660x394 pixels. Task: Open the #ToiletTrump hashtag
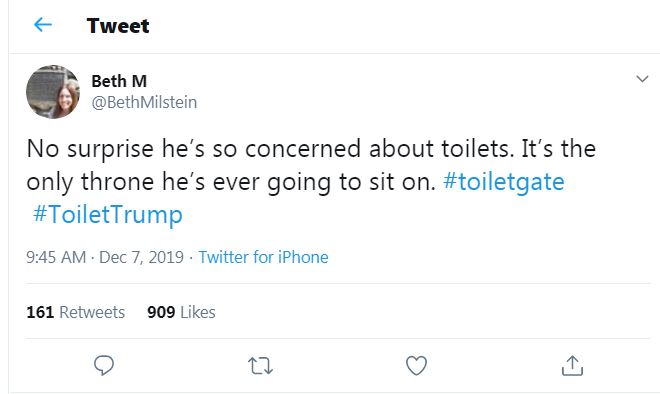pos(108,214)
